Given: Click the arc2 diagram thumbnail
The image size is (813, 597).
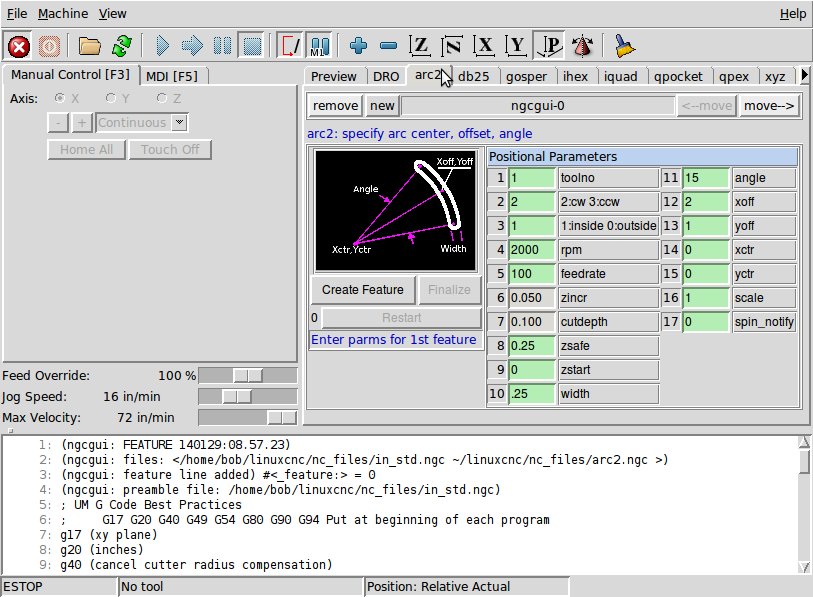Looking at the screenshot, I should [x=396, y=210].
